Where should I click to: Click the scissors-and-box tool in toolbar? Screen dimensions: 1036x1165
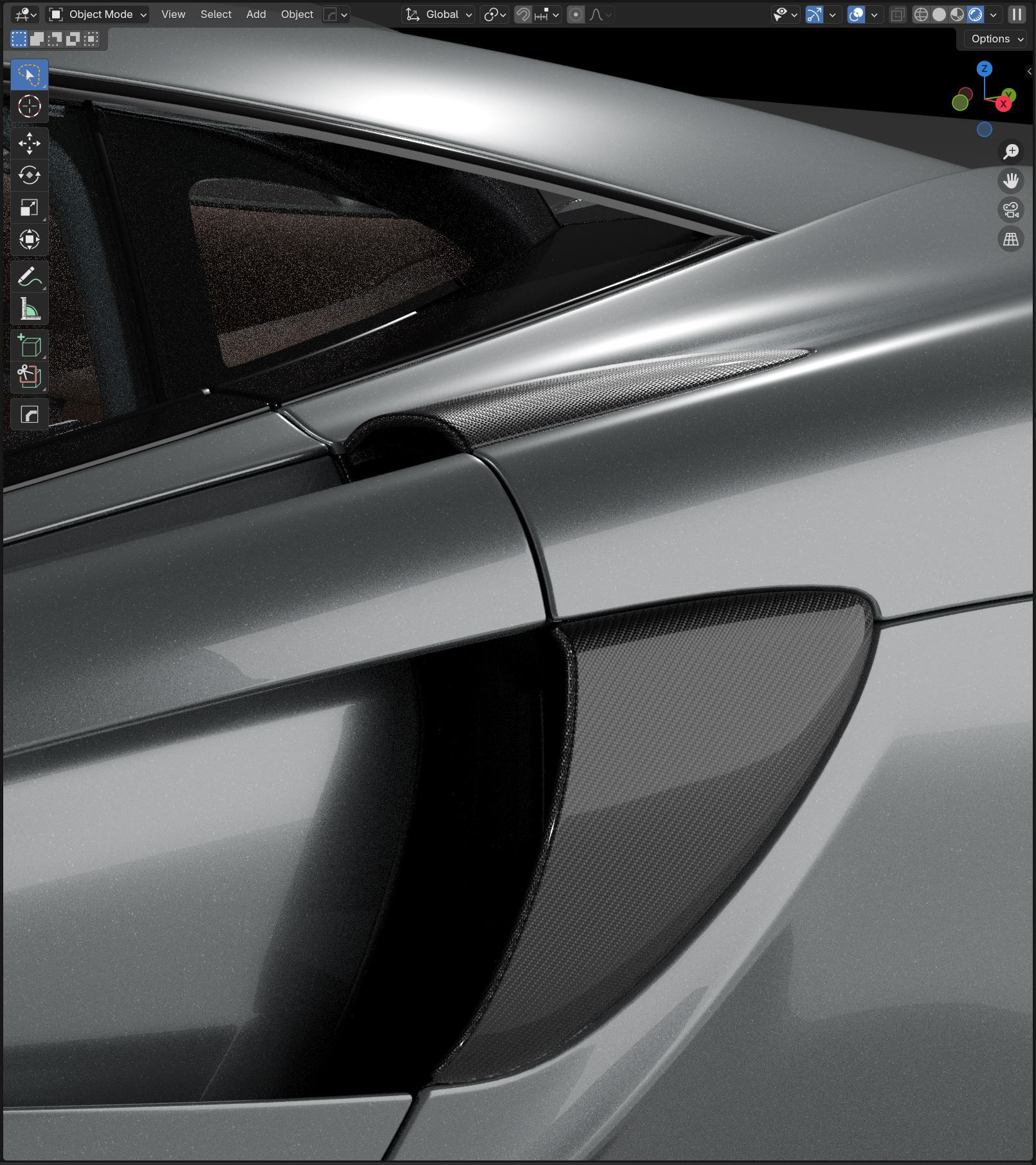click(29, 376)
